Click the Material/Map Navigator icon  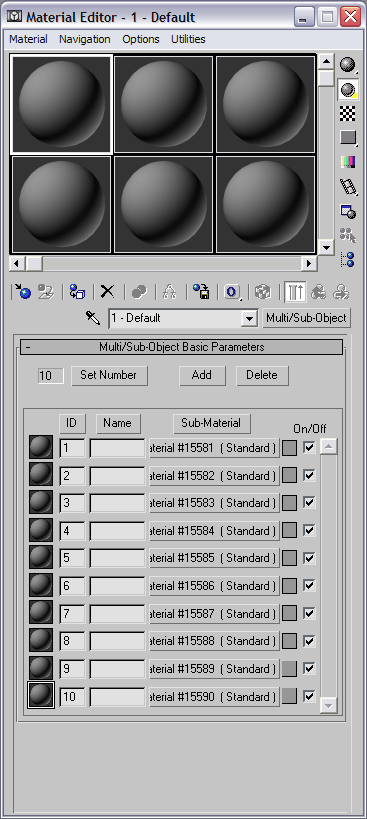coord(348,260)
